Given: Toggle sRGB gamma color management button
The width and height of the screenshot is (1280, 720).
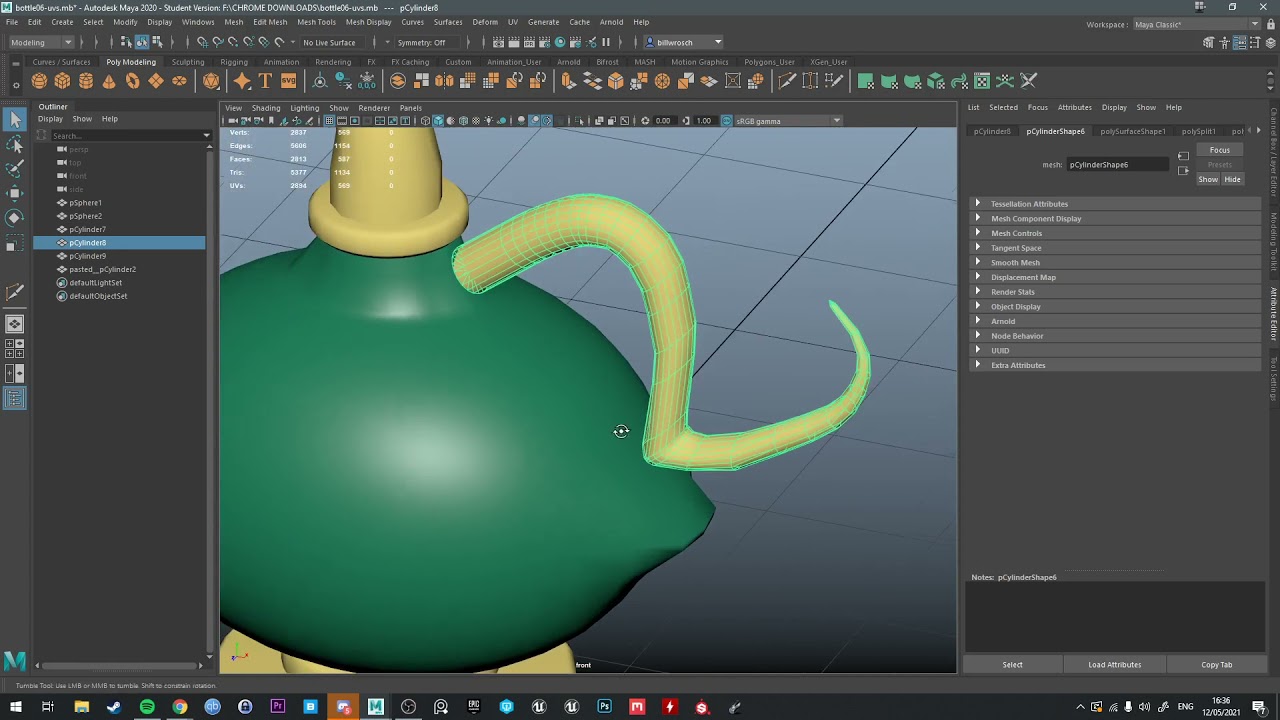Looking at the screenshot, I should coord(727,121).
